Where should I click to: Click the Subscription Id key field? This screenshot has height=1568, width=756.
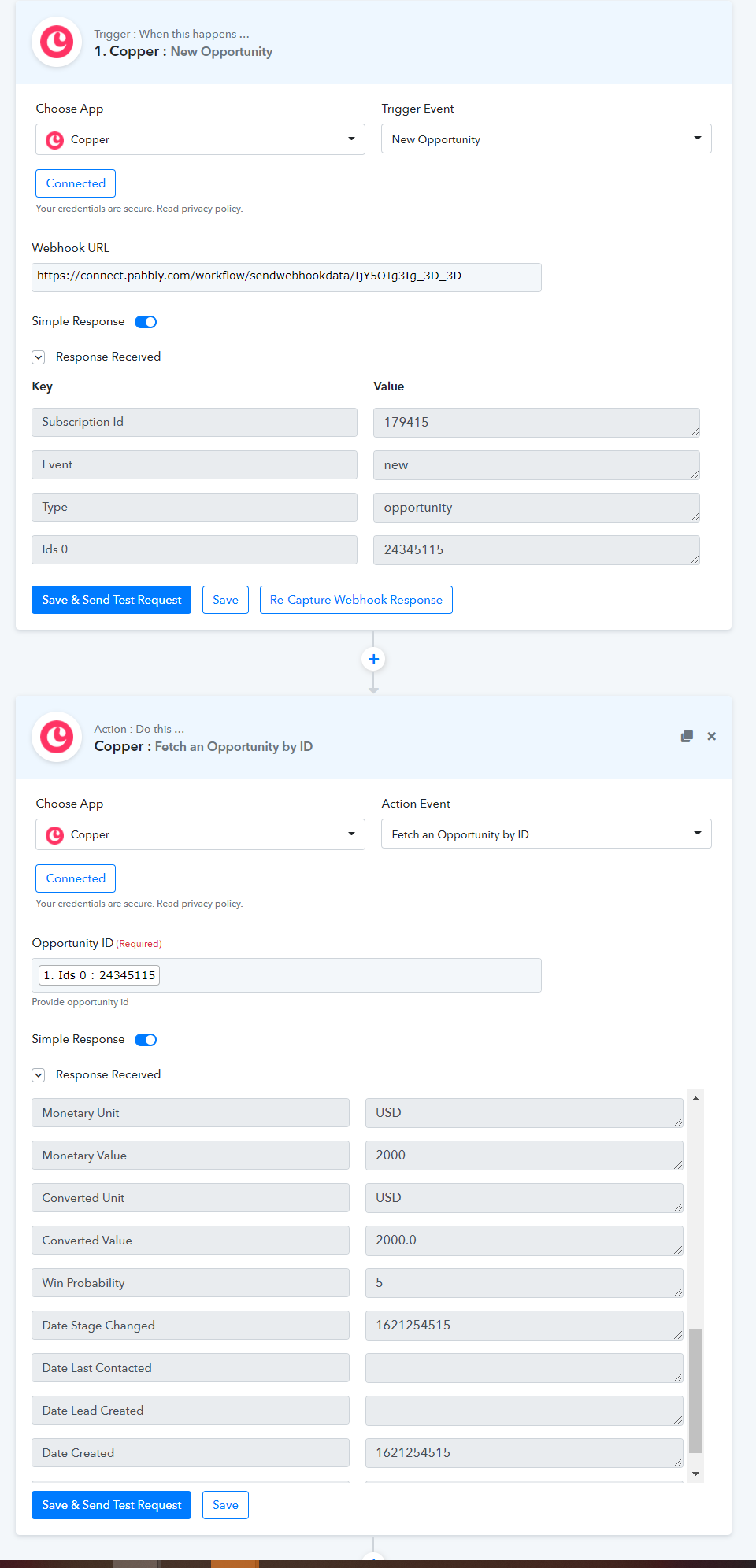195,422
